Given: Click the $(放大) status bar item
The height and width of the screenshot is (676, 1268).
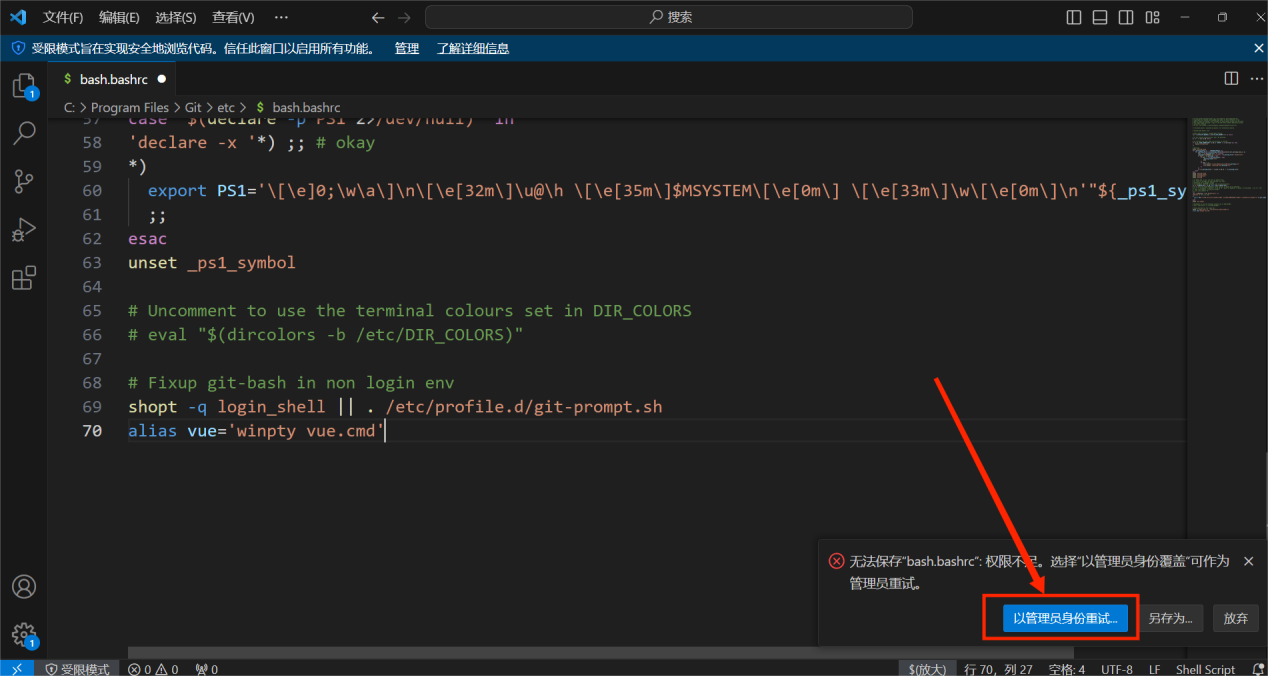Looking at the screenshot, I should (x=927, y=669).
